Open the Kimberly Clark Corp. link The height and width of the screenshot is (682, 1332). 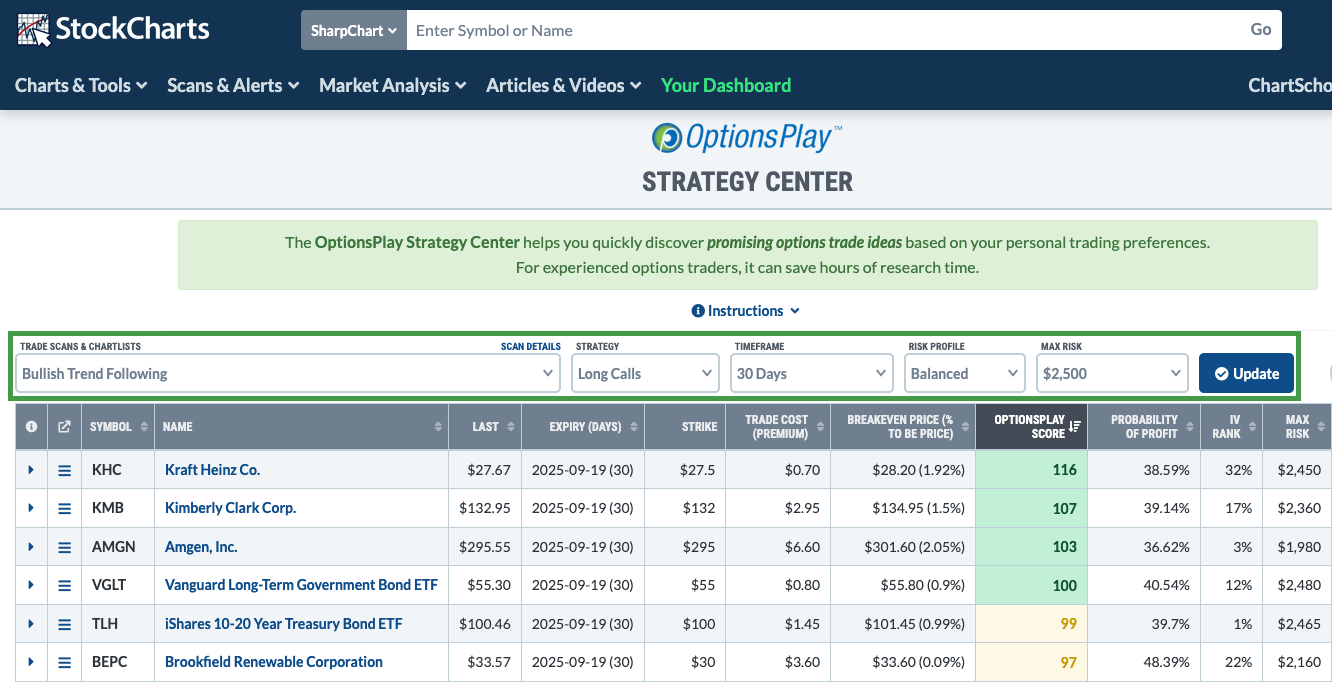[x=230, y=508]
